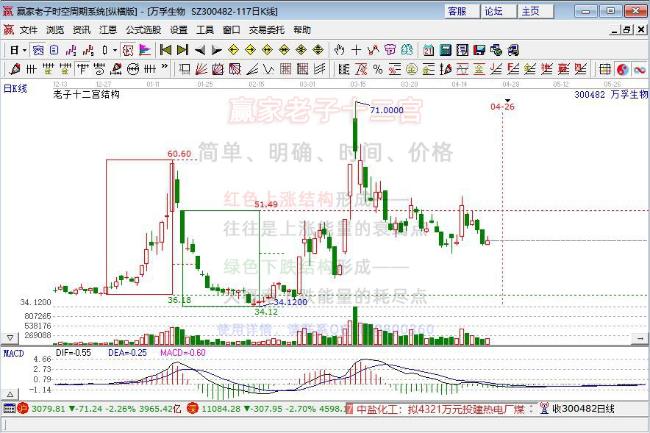Open the 文件 menu

[28, 30]
